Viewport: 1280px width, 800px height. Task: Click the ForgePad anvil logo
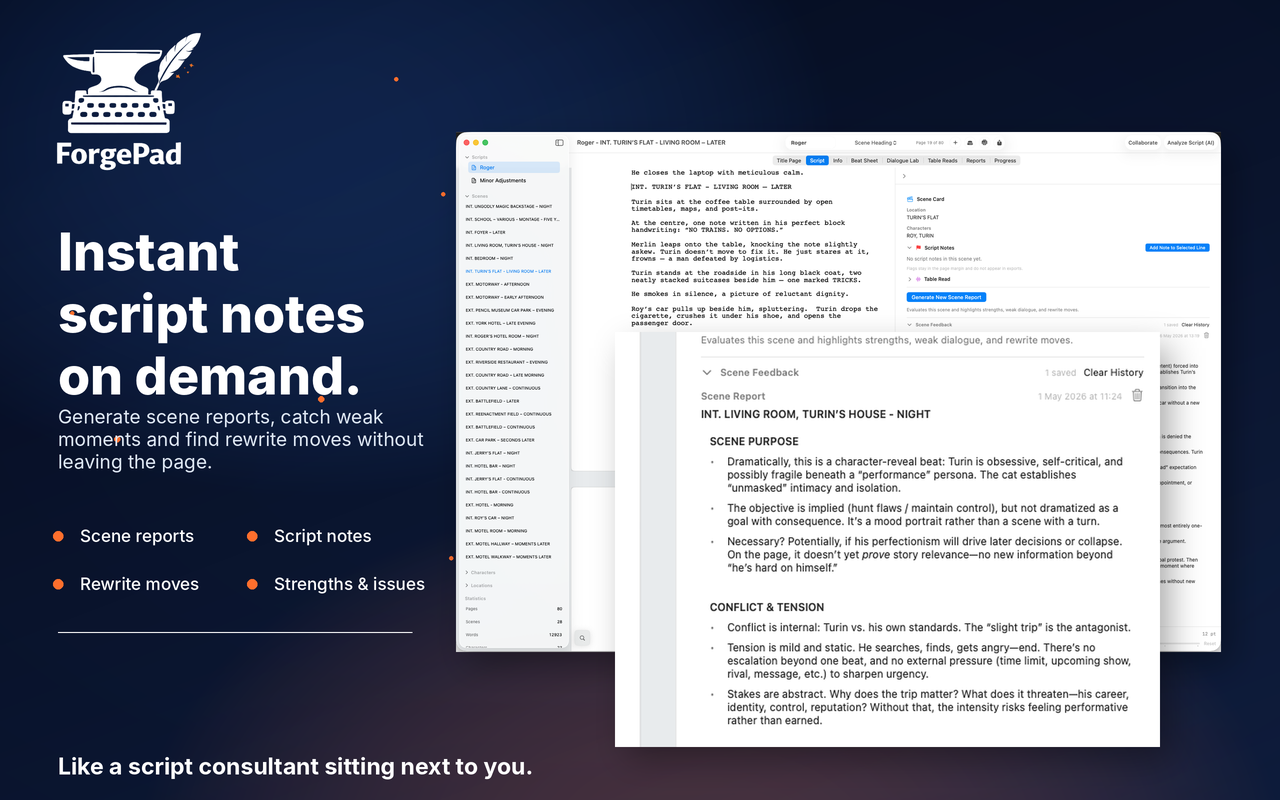tap(130, 82)
